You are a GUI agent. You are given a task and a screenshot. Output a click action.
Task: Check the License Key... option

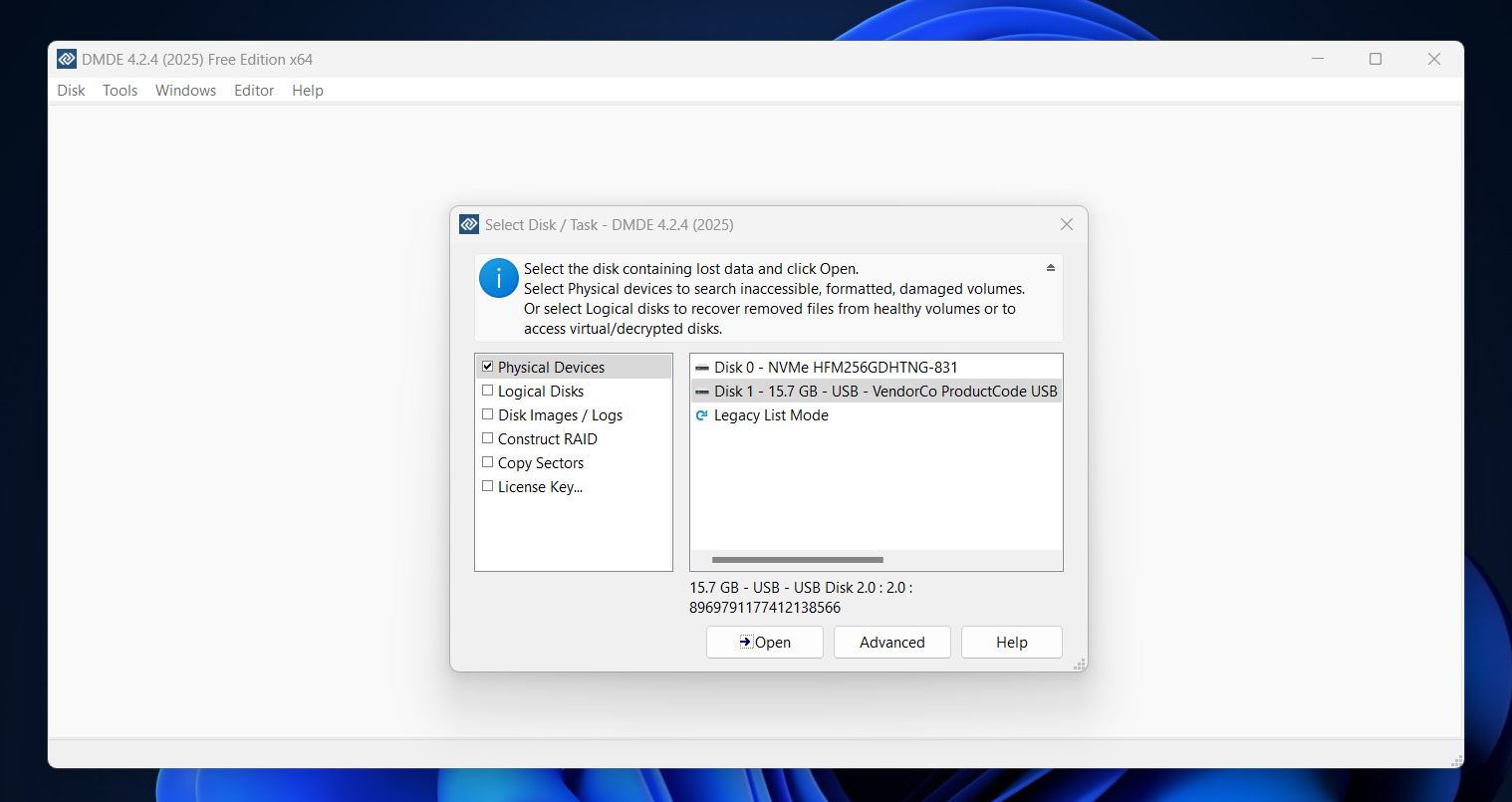pyautogui.click(x=487, y=486)
